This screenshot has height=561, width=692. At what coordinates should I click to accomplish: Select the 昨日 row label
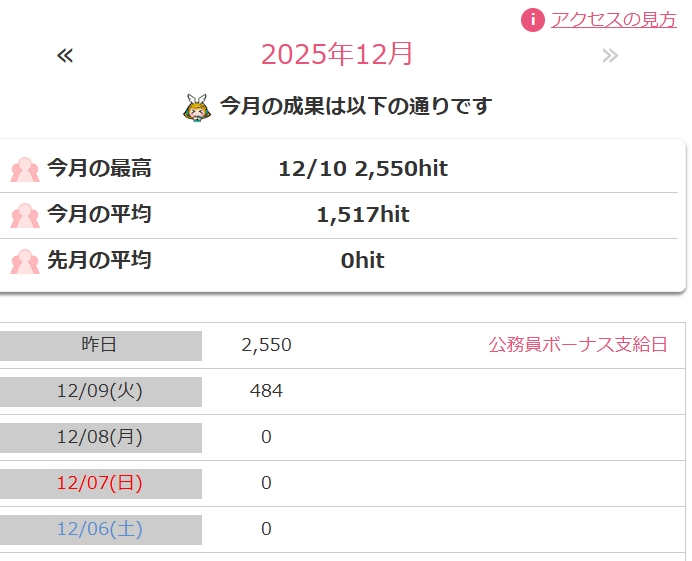click(100, 345)
